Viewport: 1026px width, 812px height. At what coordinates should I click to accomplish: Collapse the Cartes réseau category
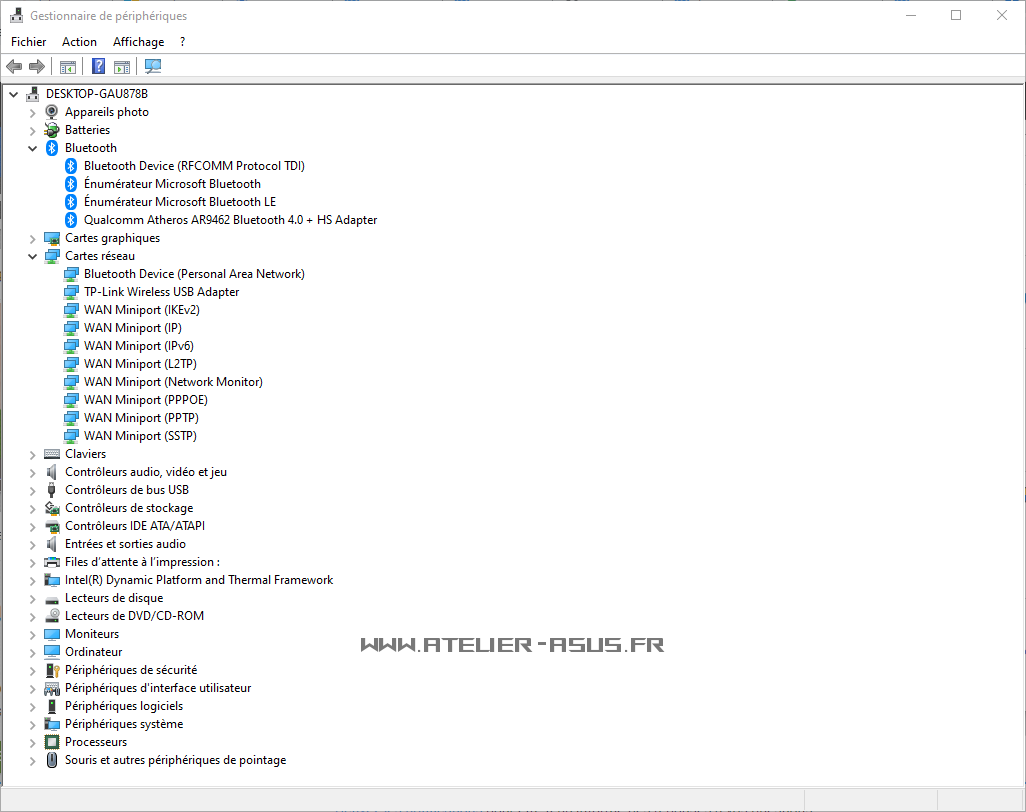point(33,256)
